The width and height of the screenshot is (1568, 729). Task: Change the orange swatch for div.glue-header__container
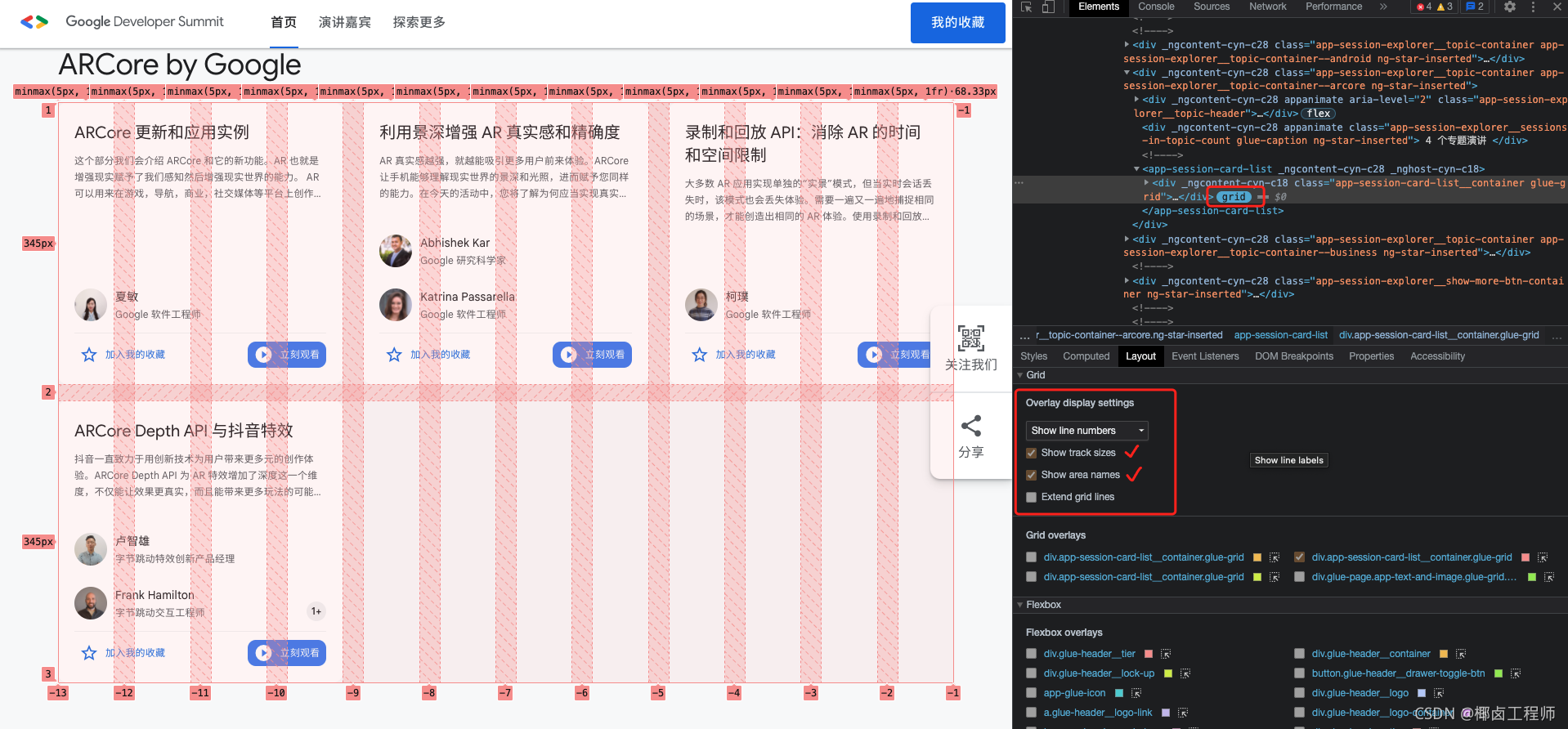point(1444,654)
